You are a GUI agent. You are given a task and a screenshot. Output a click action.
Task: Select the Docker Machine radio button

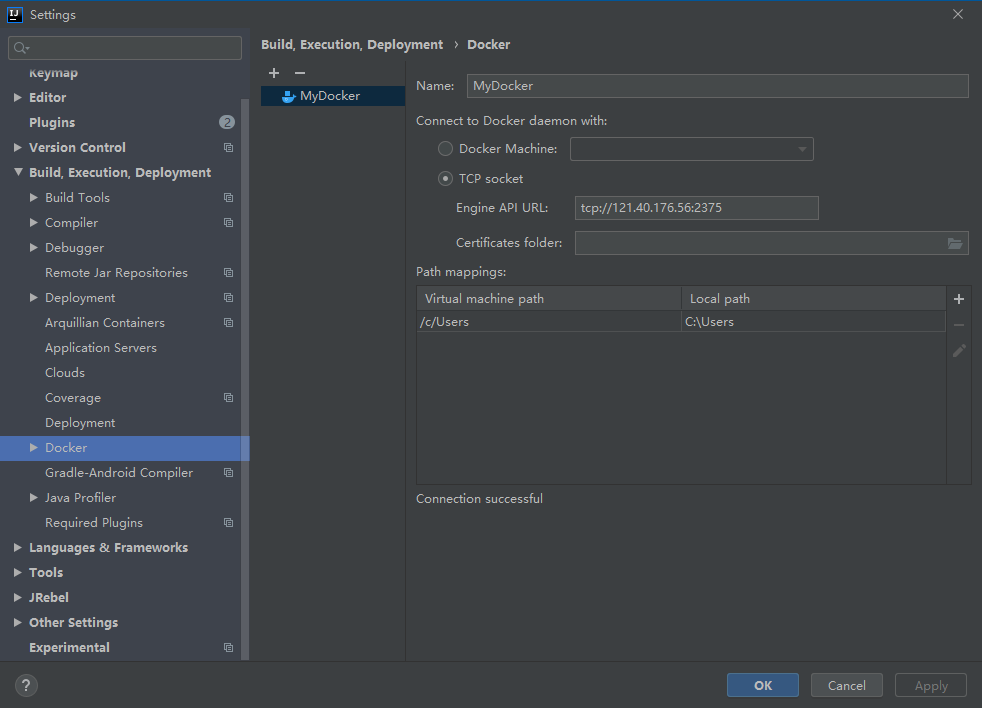pyautogui.click(x=445, y=148)
